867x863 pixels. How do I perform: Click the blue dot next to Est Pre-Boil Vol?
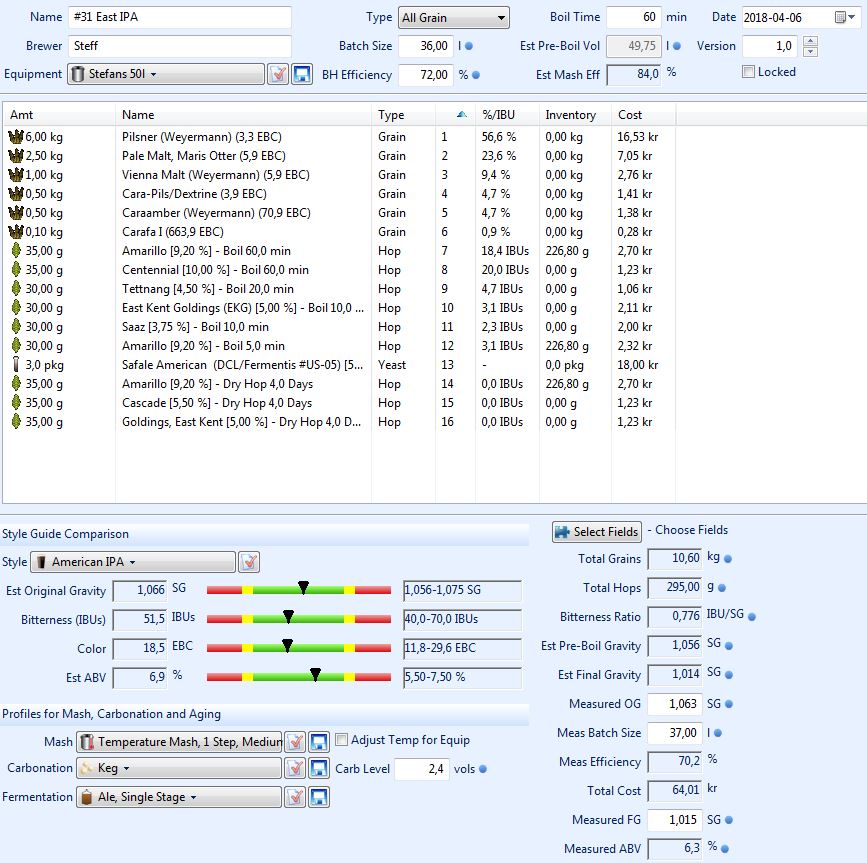[x=677, y=46]
